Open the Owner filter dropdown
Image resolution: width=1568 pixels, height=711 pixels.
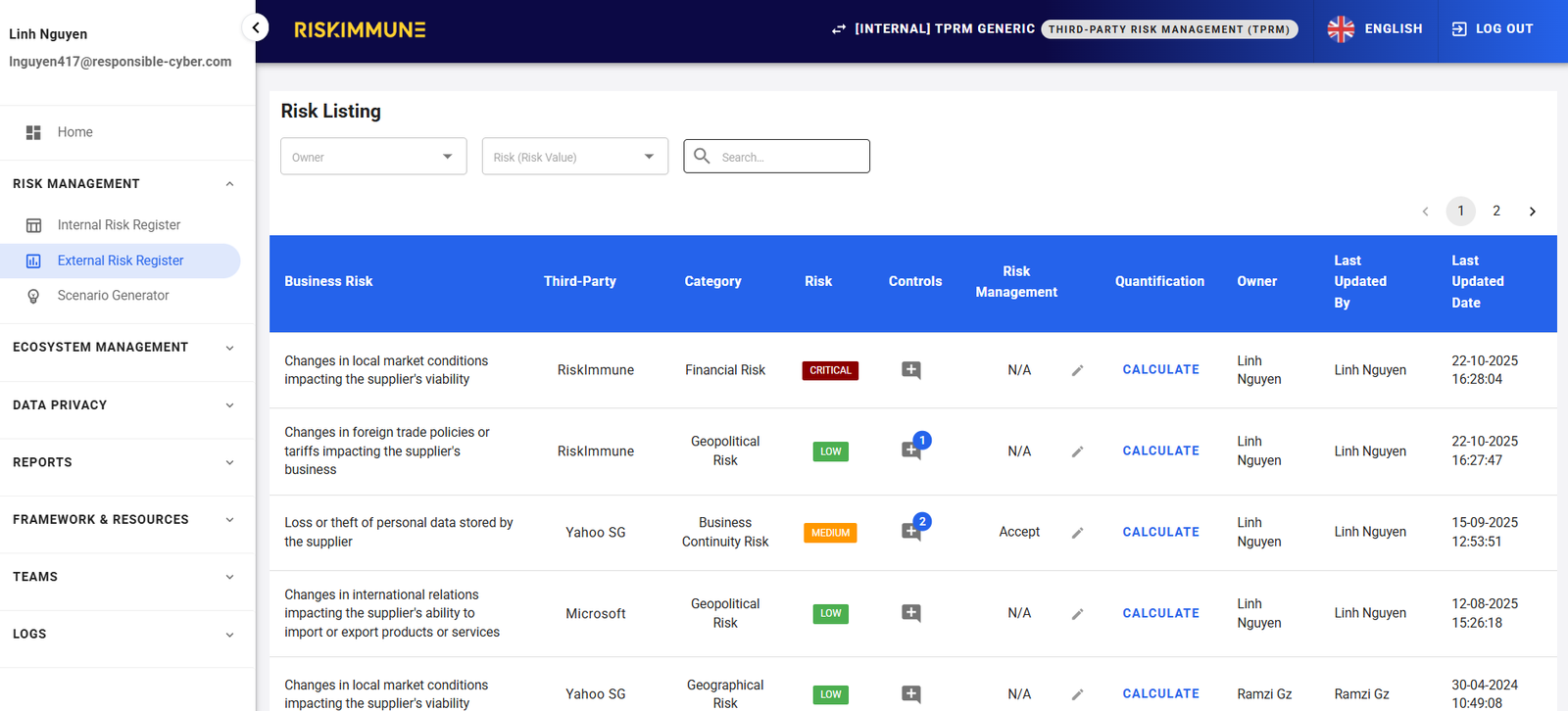click(x=373, y=157)
